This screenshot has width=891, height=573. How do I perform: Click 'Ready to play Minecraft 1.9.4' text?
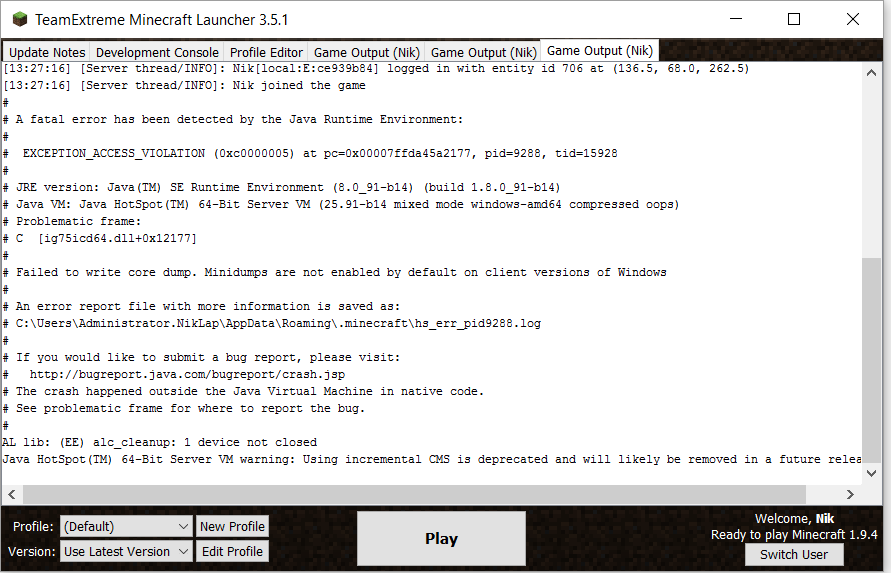coord(794,535)
